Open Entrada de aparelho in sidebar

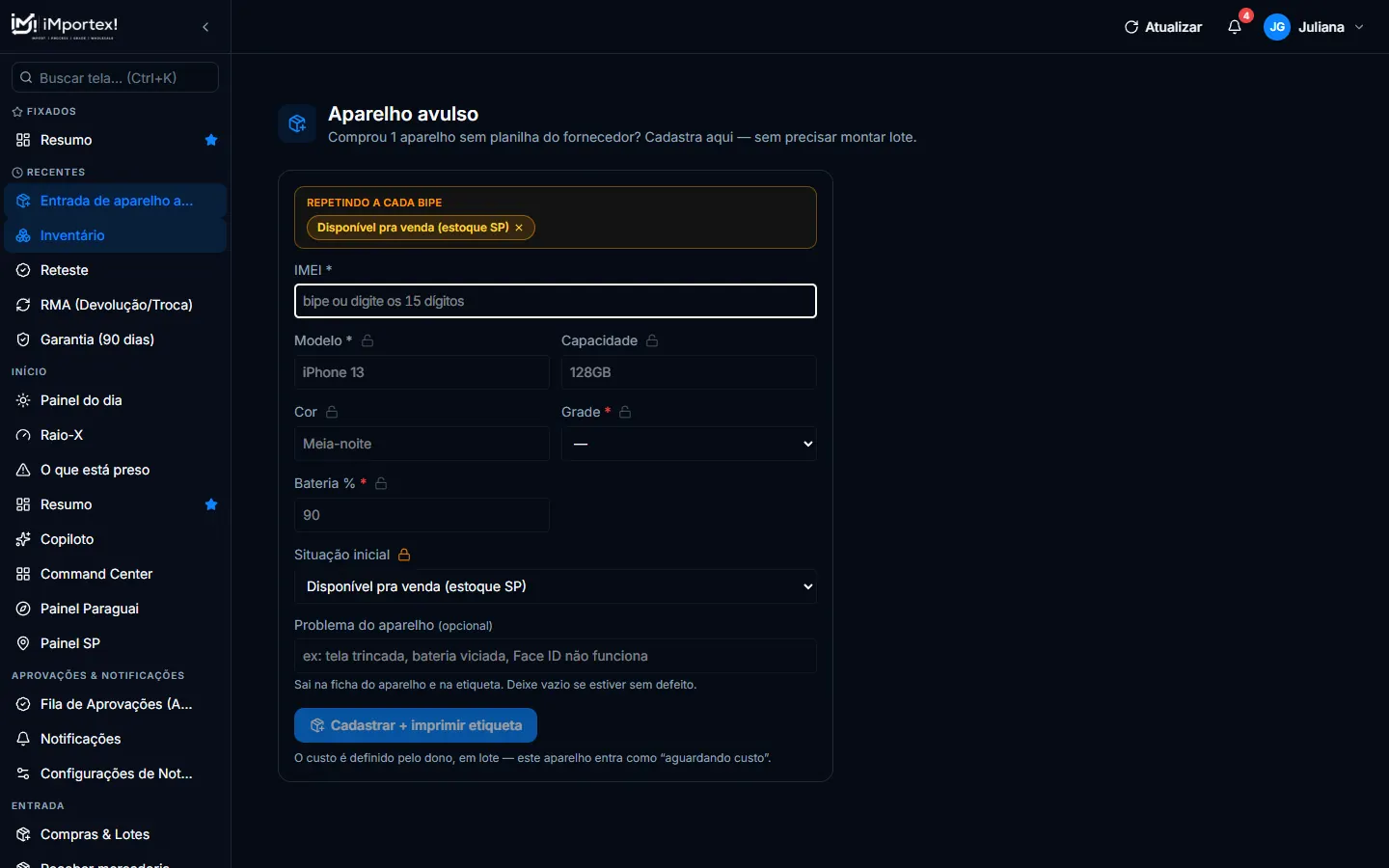tap(116, 201)
